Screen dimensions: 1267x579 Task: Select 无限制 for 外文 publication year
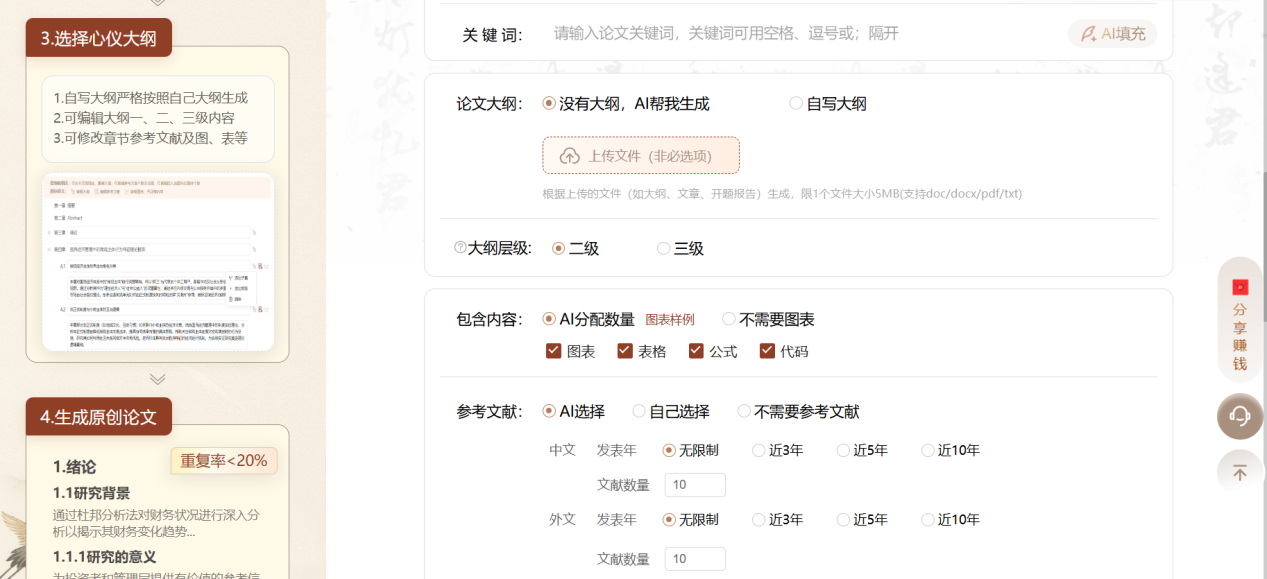(669, 519)
